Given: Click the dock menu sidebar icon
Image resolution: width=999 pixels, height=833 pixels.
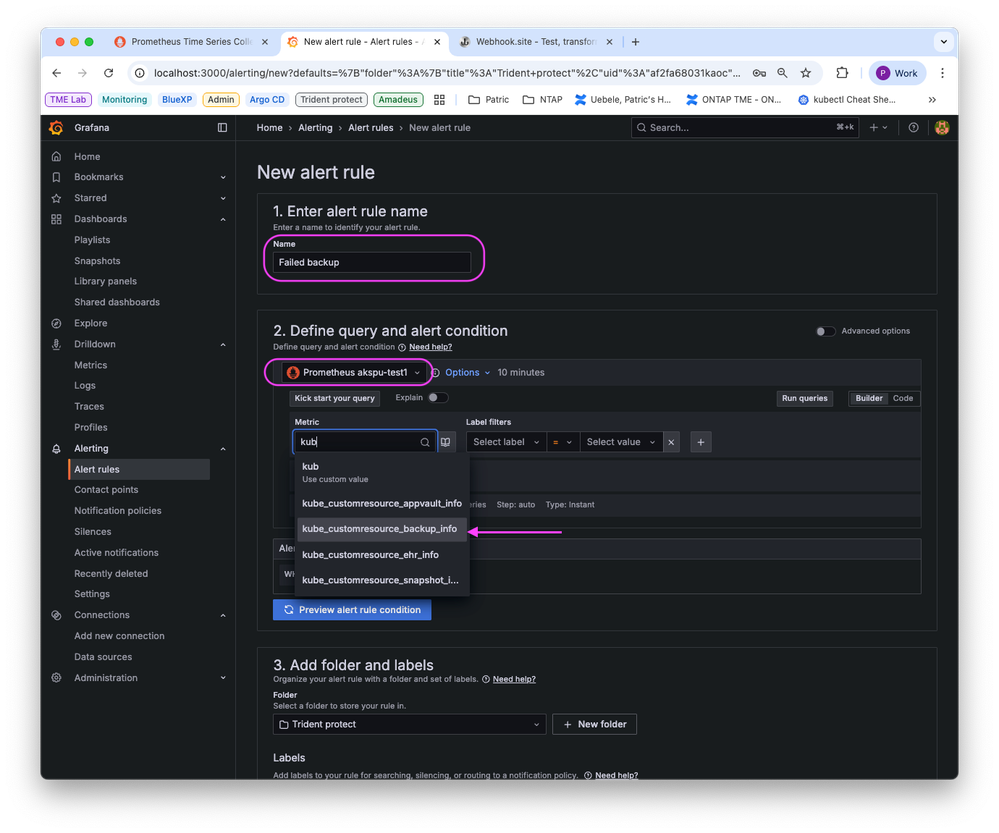Looking at the screenshot, I should coord(222,128).
